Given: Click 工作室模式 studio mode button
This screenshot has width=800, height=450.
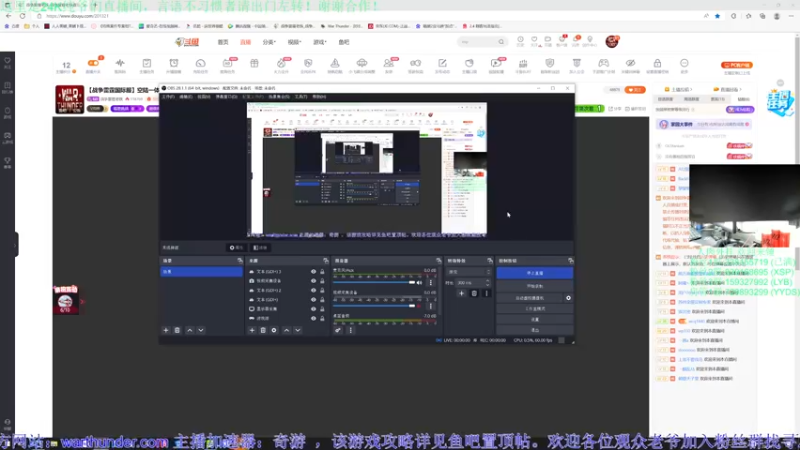Looking at the screenshot, I should pos(535,309).
